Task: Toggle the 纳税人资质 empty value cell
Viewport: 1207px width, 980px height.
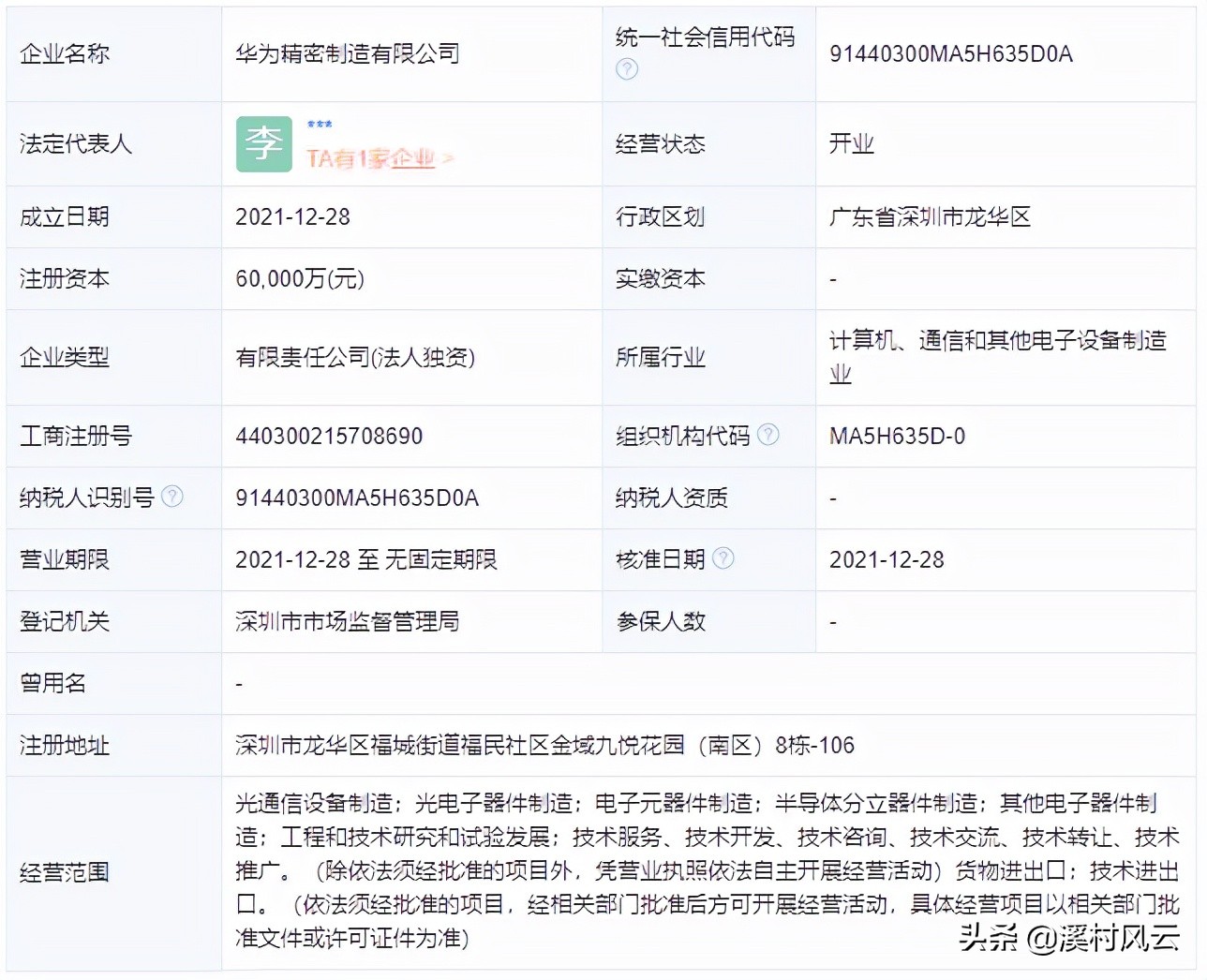Action: [x=832, y=497]
